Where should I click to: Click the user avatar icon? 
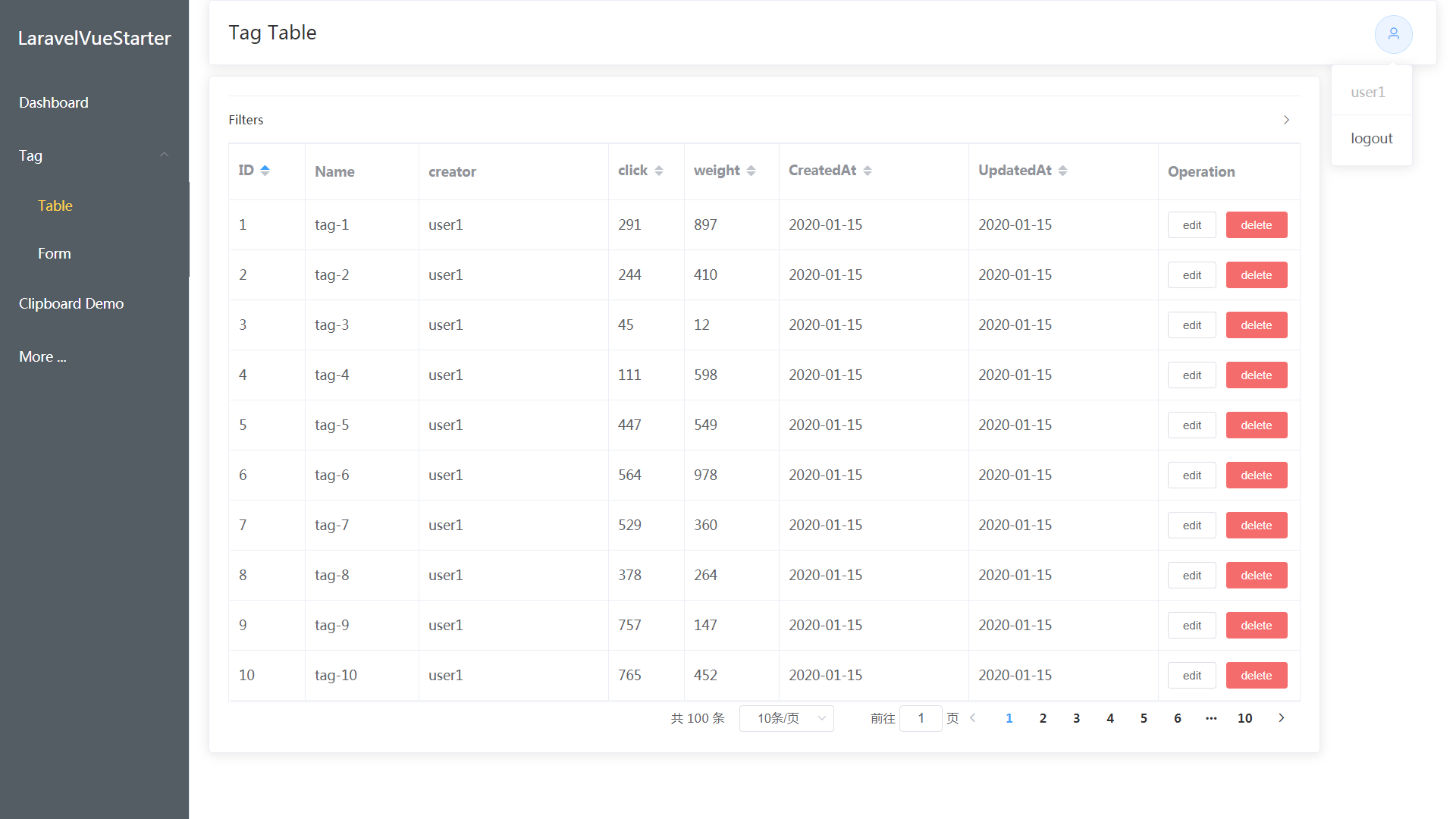tap(1393, 34)
